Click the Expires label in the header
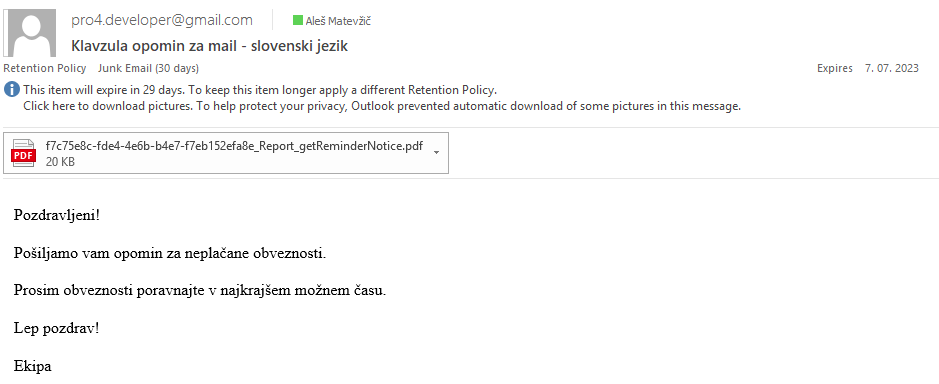This screenshot has width=939, height=384. 835,68
